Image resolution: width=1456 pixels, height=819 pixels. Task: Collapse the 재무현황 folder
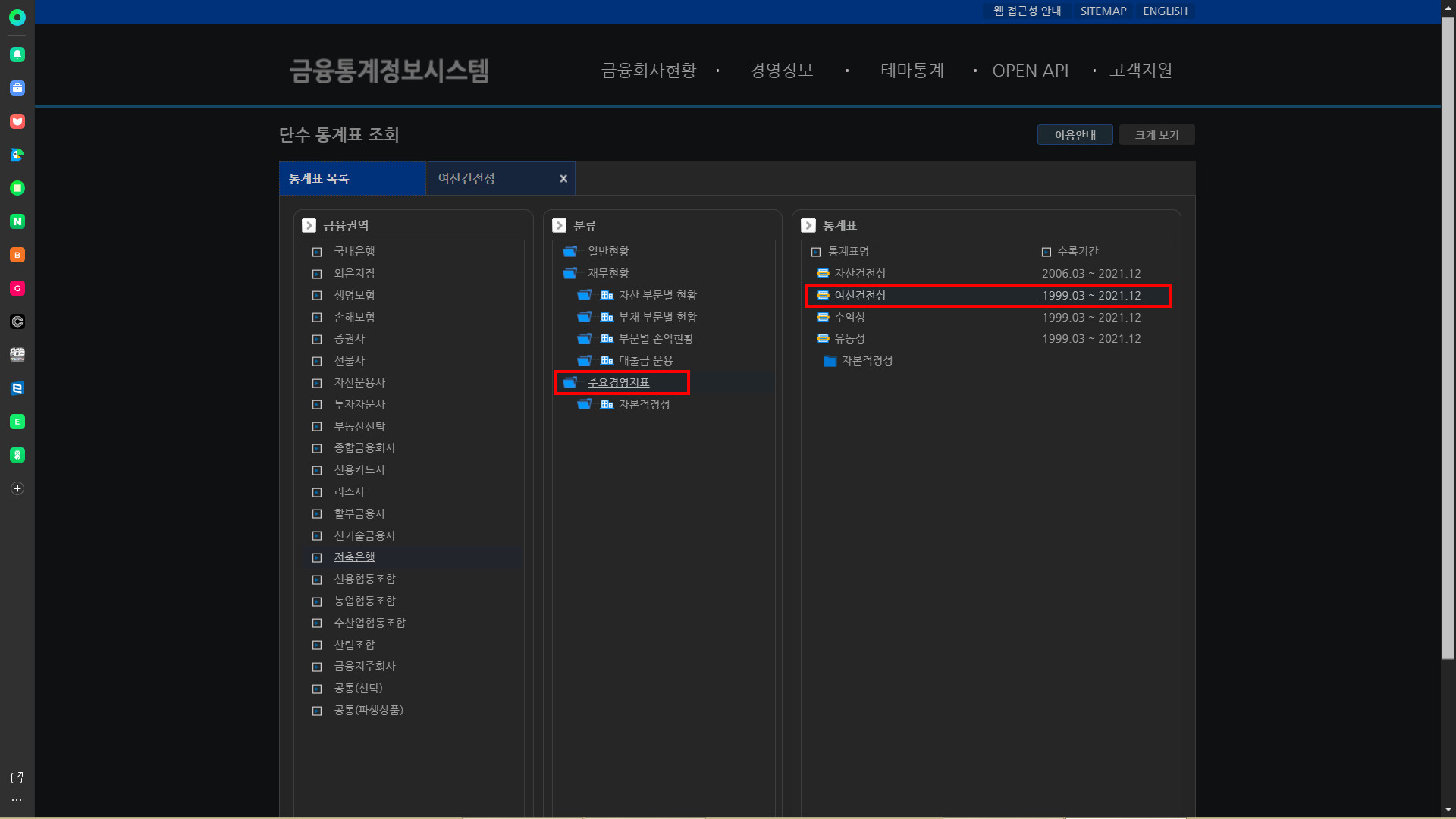pos(570,273)
